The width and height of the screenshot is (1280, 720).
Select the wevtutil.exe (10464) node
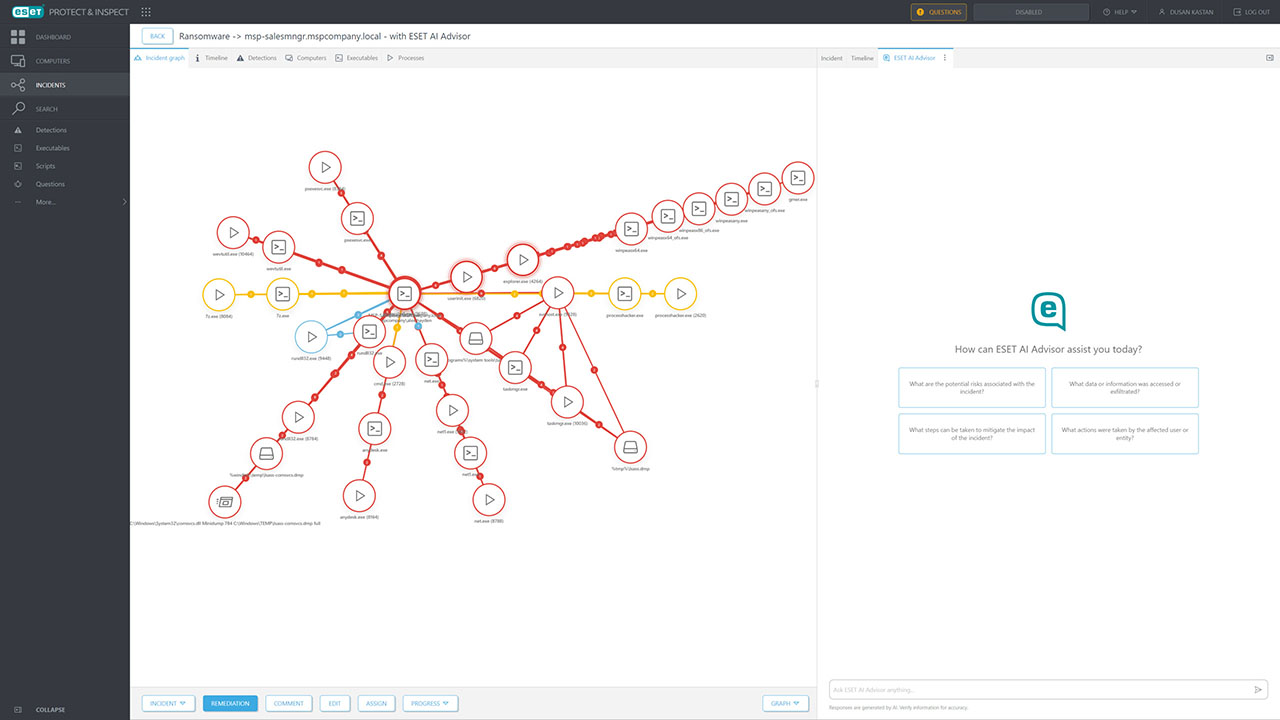click(233, 233)
